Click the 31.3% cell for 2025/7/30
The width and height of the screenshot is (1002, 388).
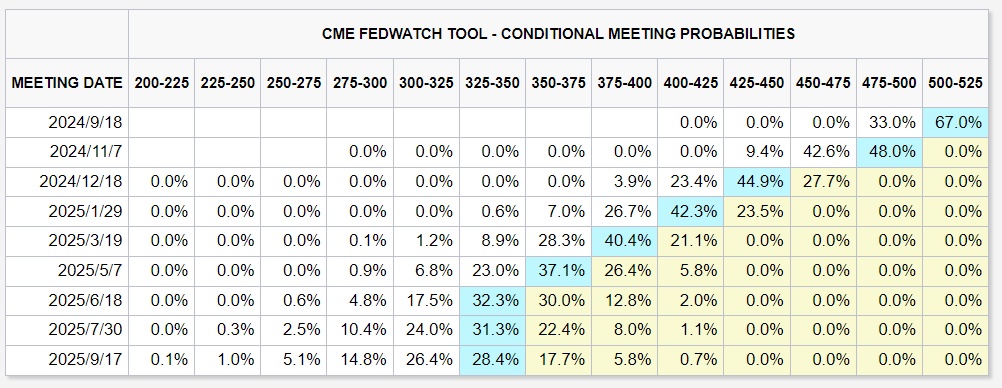coord(492,330)
